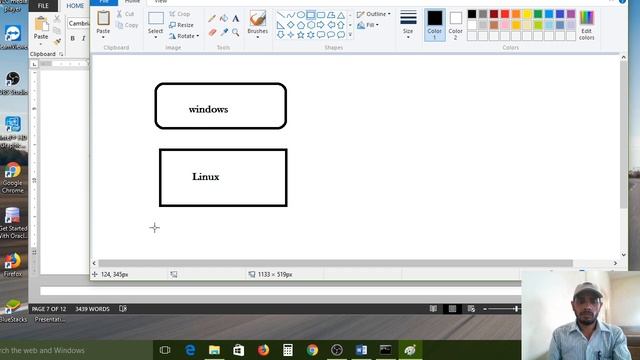This screenshot has width=640, height=360.
Task: Click Word's Format Painter brush icon
Action: 58,41
